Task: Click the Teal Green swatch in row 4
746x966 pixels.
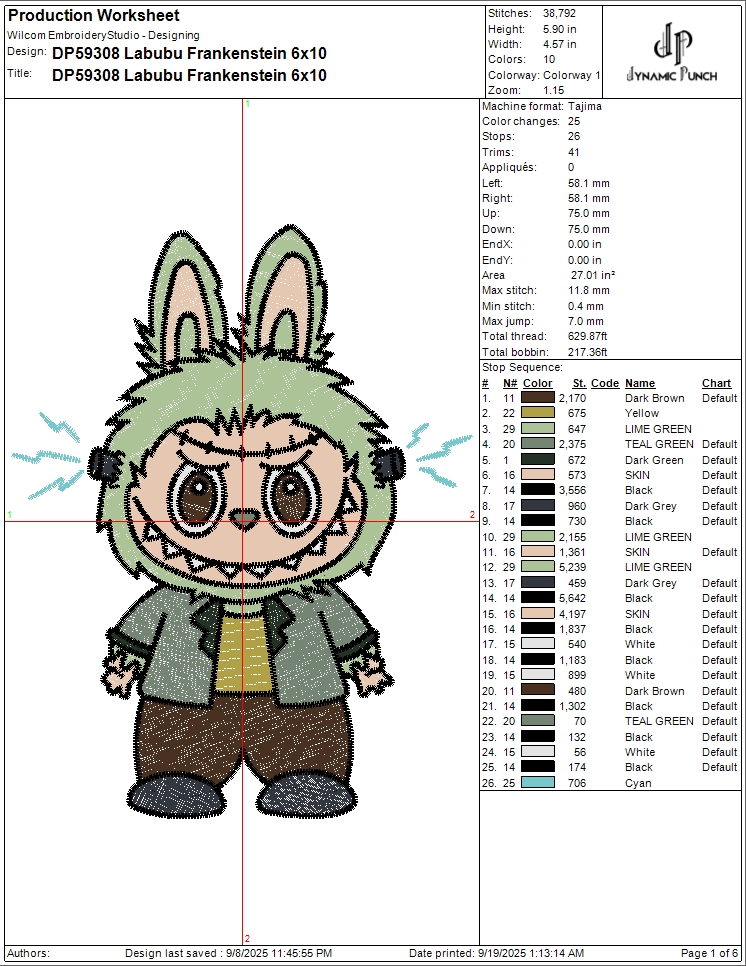Action: [x=538, y=444]
